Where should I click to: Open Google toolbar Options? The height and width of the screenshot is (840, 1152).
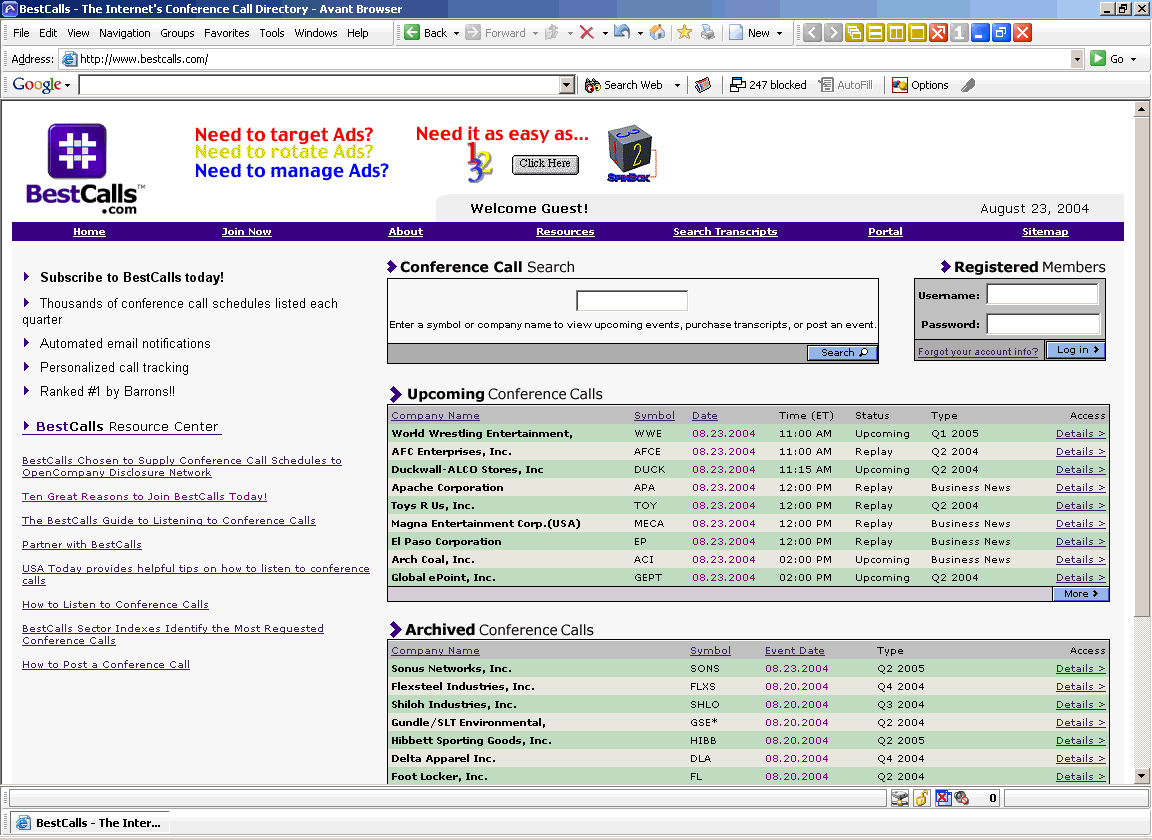click(x=920, y=85)
